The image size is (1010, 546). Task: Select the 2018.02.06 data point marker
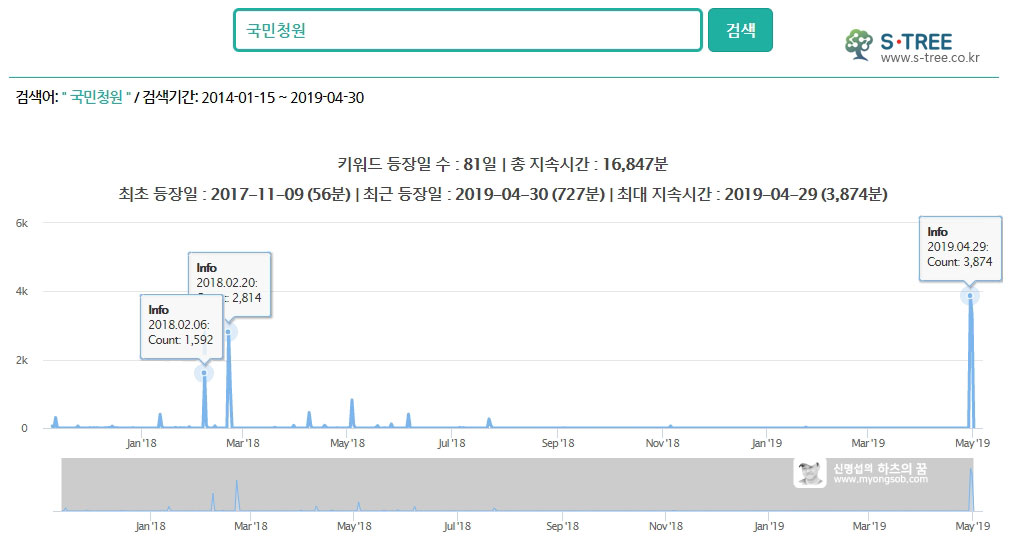point(204,373)
